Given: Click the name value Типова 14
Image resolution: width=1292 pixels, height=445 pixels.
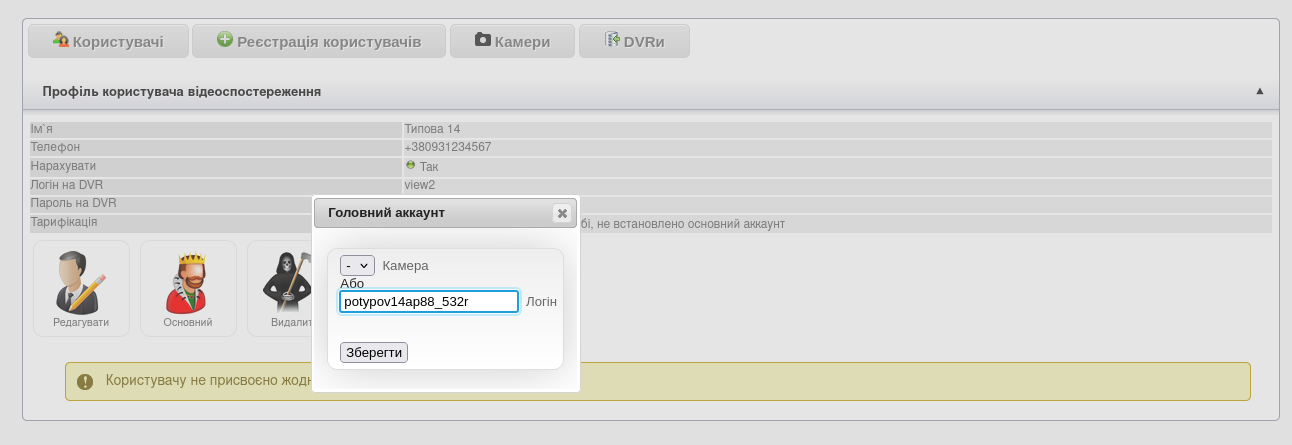Looking at the screenshot, I should click(x=432, y=129).
